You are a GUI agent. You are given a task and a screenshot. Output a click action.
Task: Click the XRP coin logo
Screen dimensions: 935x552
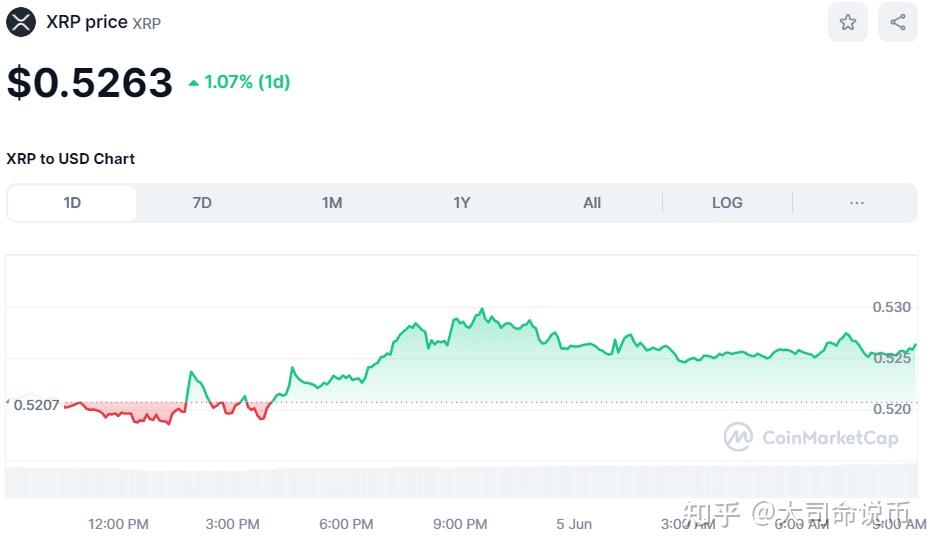coord(21,22)
